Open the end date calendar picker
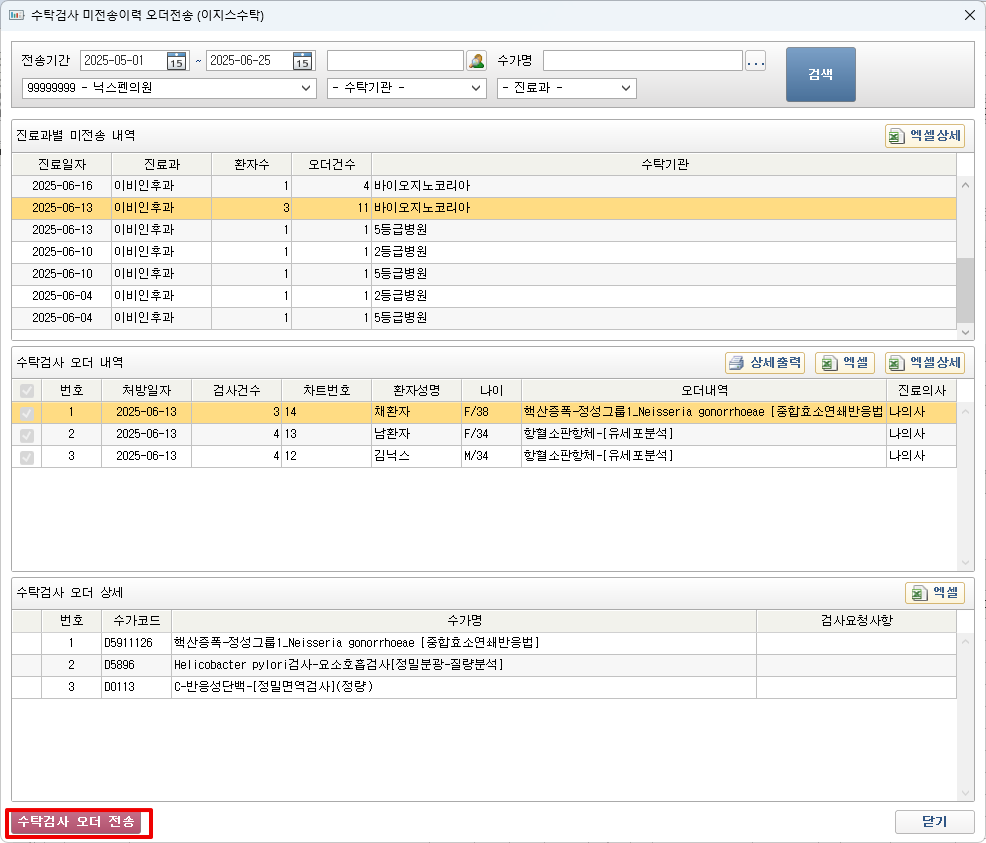986x843 pixels. point(303,61)
